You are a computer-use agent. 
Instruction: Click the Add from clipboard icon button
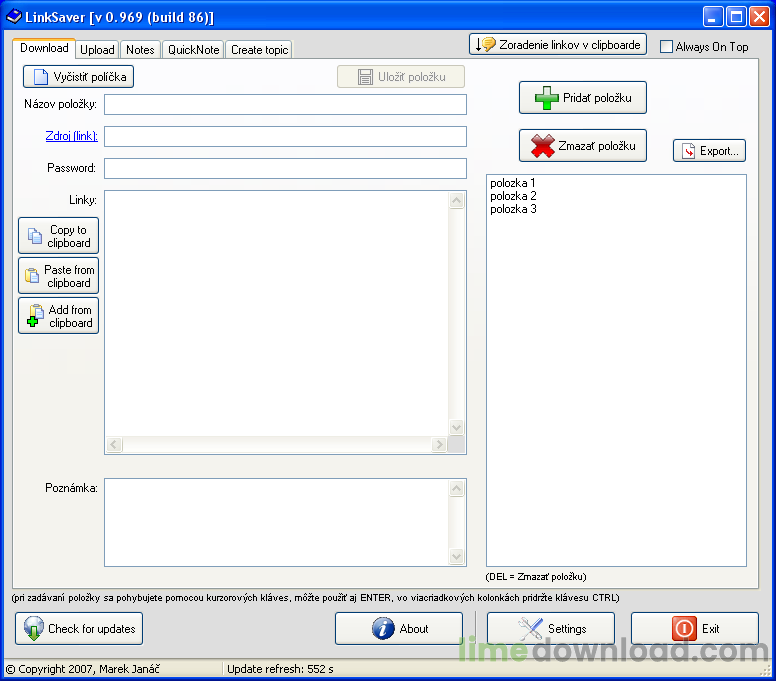tap(58, 316)
